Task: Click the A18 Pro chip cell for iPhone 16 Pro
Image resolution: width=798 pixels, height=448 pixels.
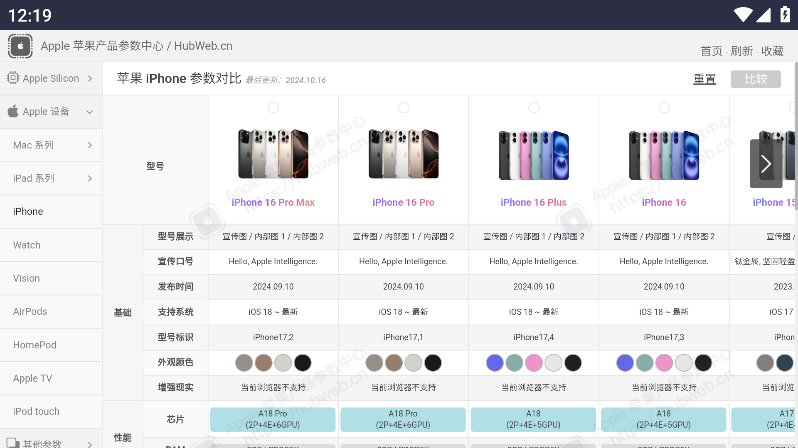Action: [403, 419]
